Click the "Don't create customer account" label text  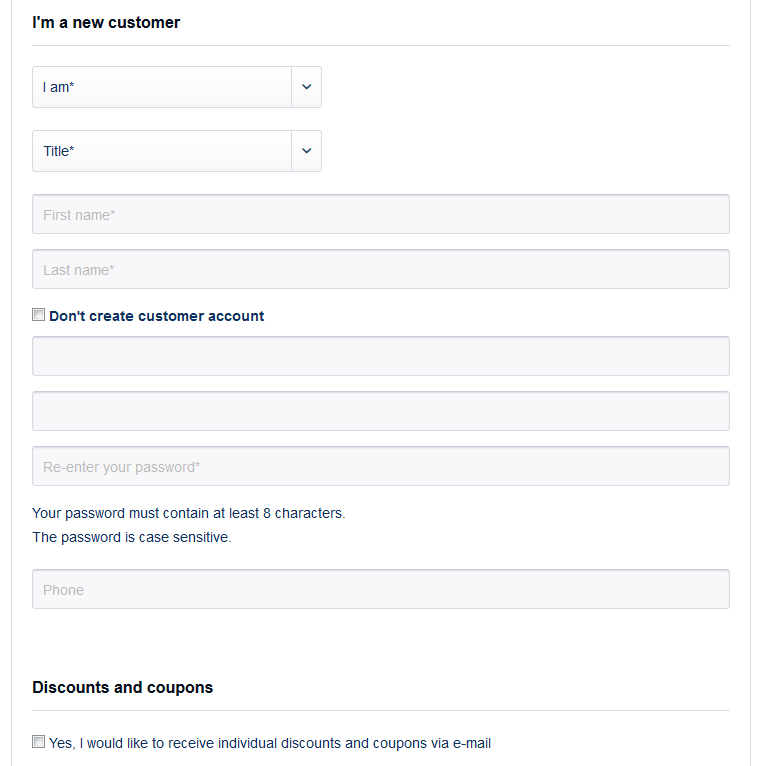point(156,316)
